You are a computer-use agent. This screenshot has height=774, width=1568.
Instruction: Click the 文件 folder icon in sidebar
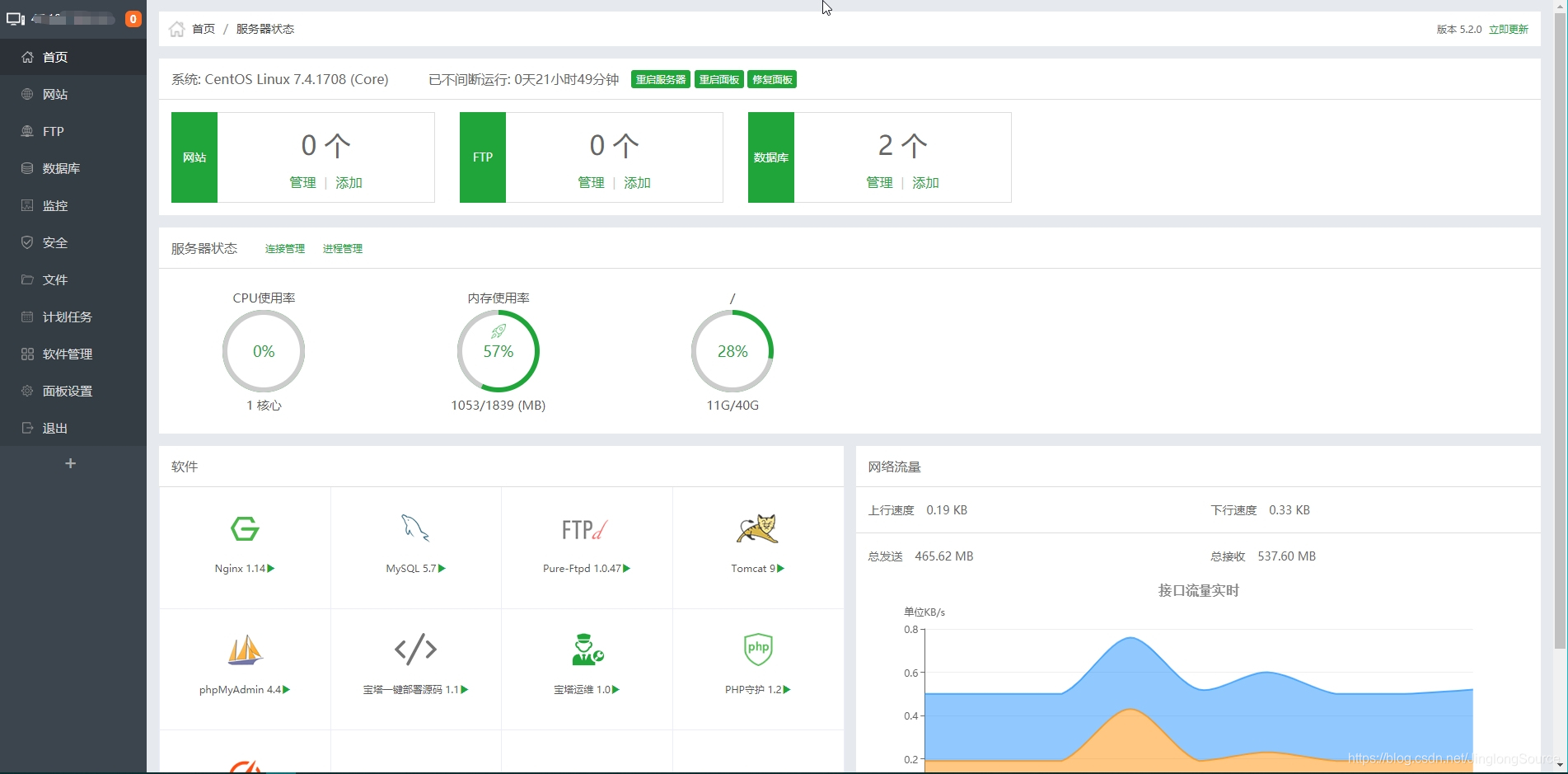click(x=27, y=279)
